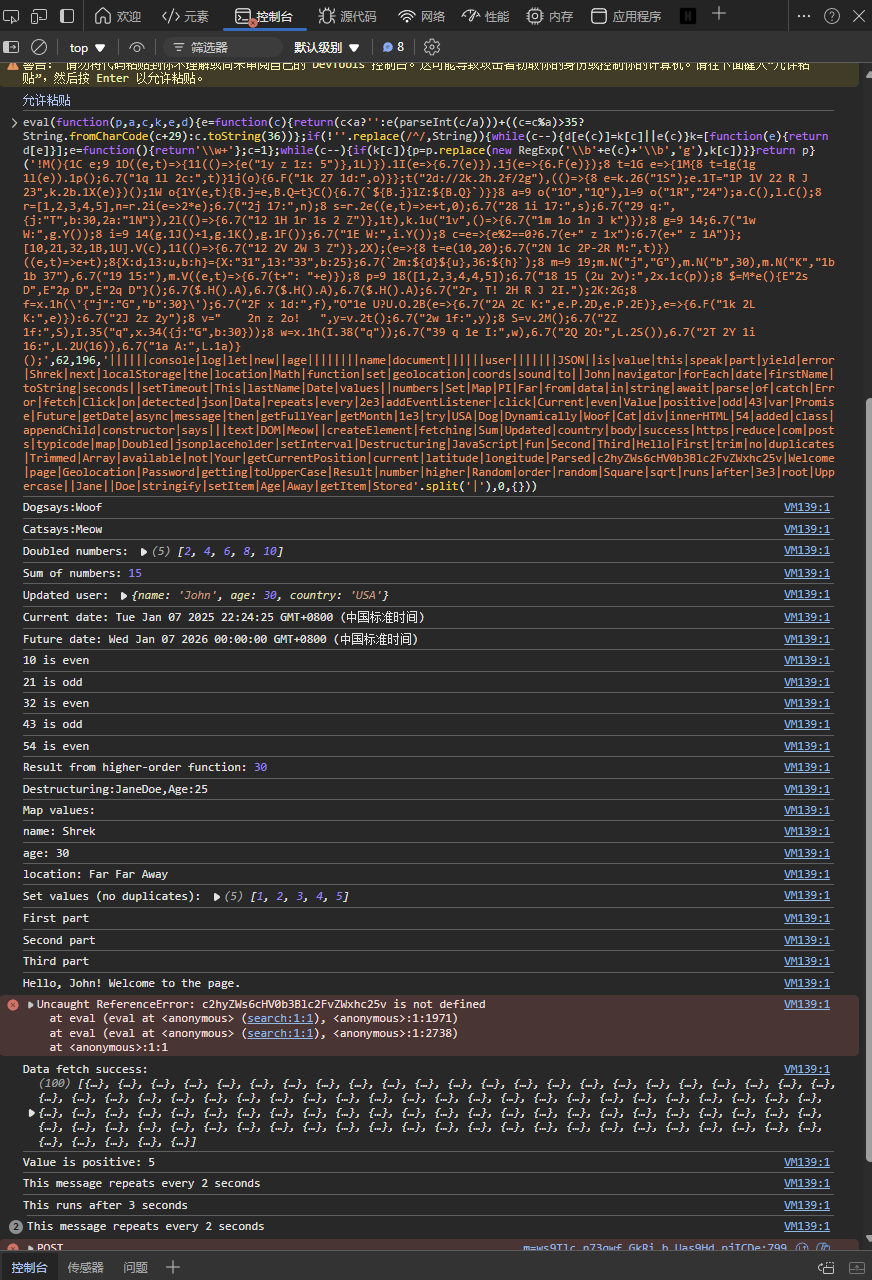Switch to the 源代码 tab

point(347,16)
